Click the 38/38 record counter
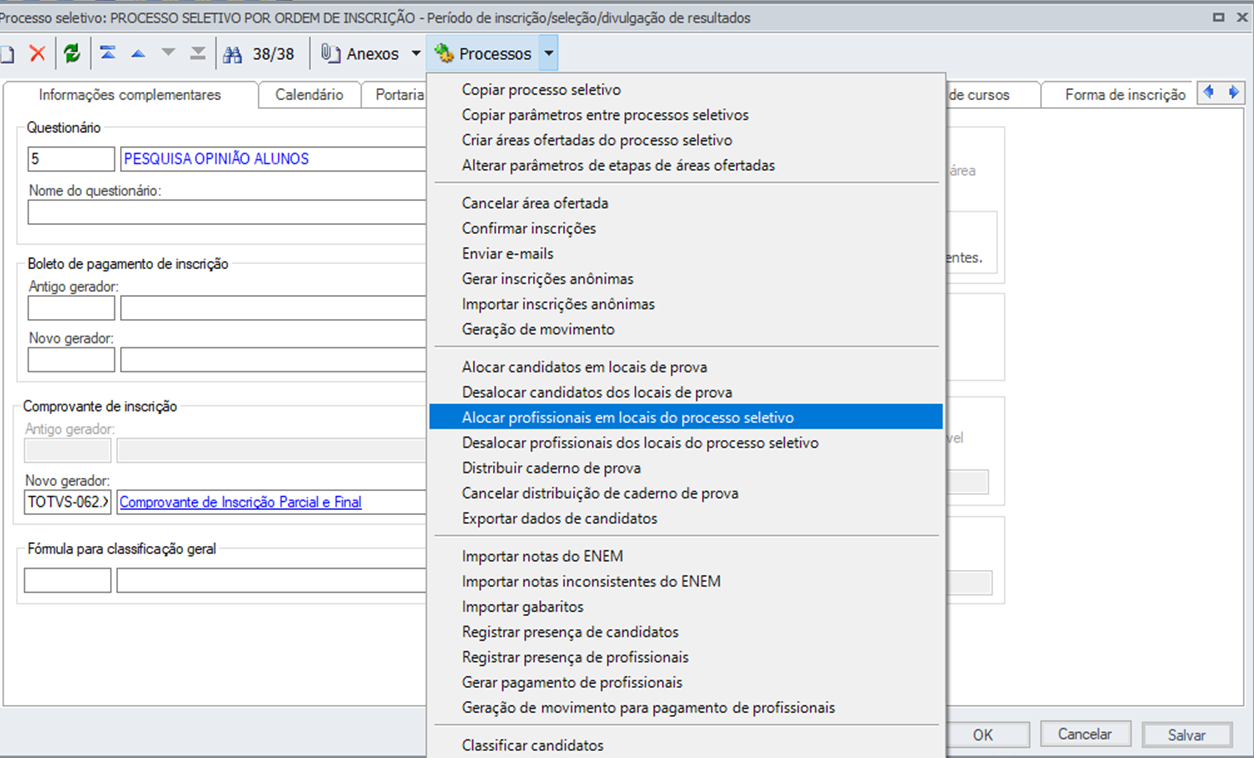The width and height of the screenshot is (1254, 758). coord(273,54)
